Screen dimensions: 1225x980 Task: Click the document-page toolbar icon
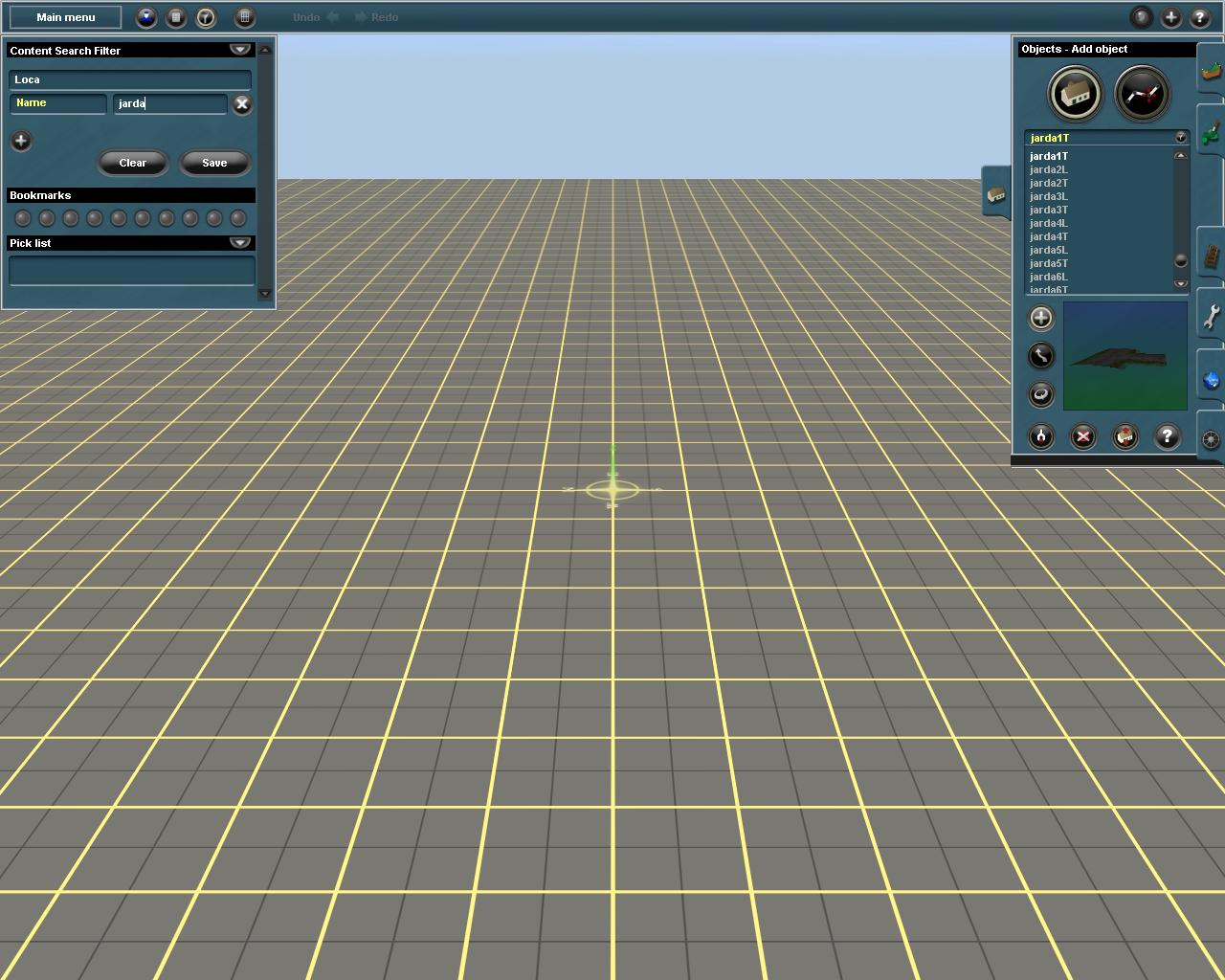coord(176,17)
